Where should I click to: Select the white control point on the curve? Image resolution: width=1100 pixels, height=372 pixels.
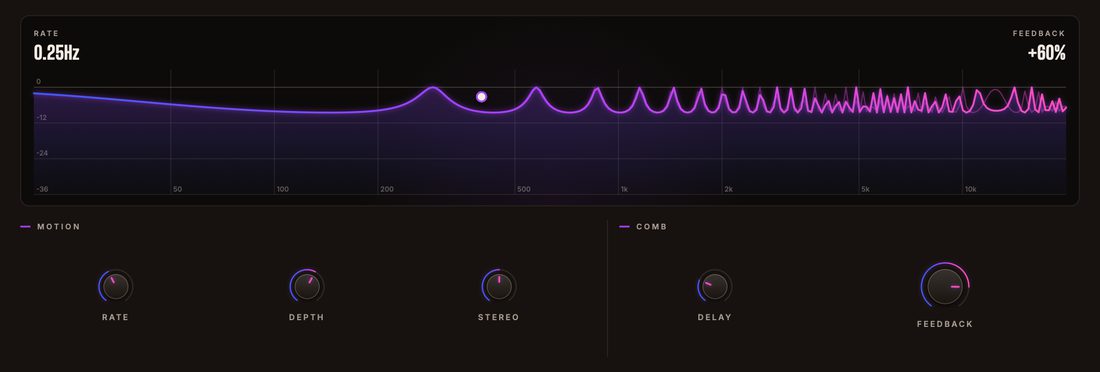pyautogui.click(x=481, y=97)
